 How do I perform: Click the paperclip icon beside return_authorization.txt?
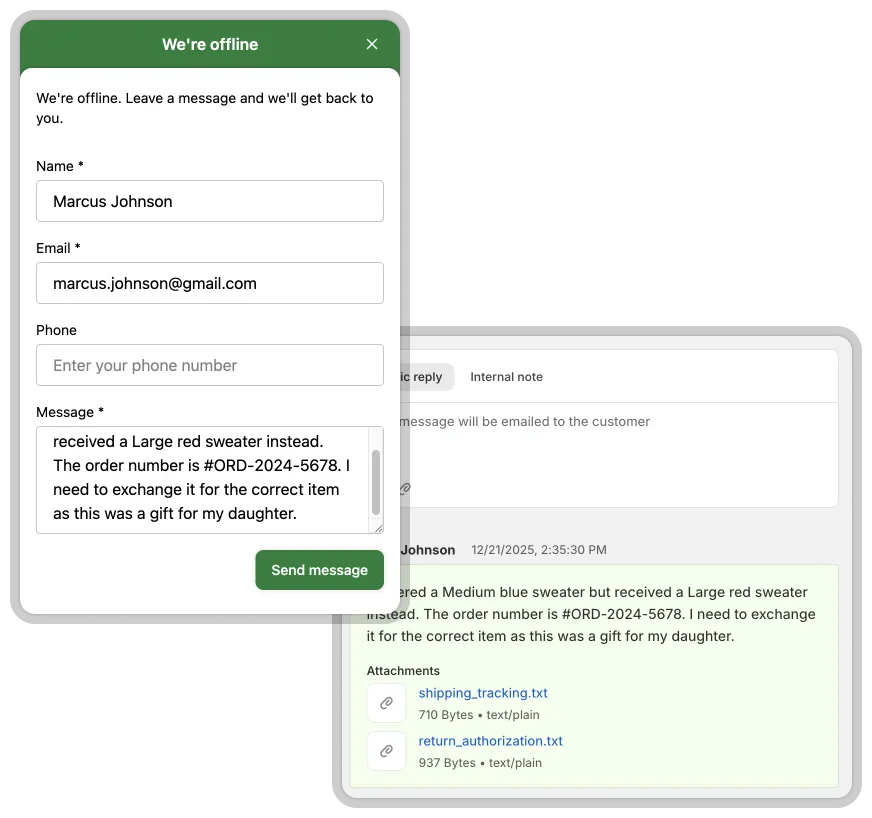387,751
